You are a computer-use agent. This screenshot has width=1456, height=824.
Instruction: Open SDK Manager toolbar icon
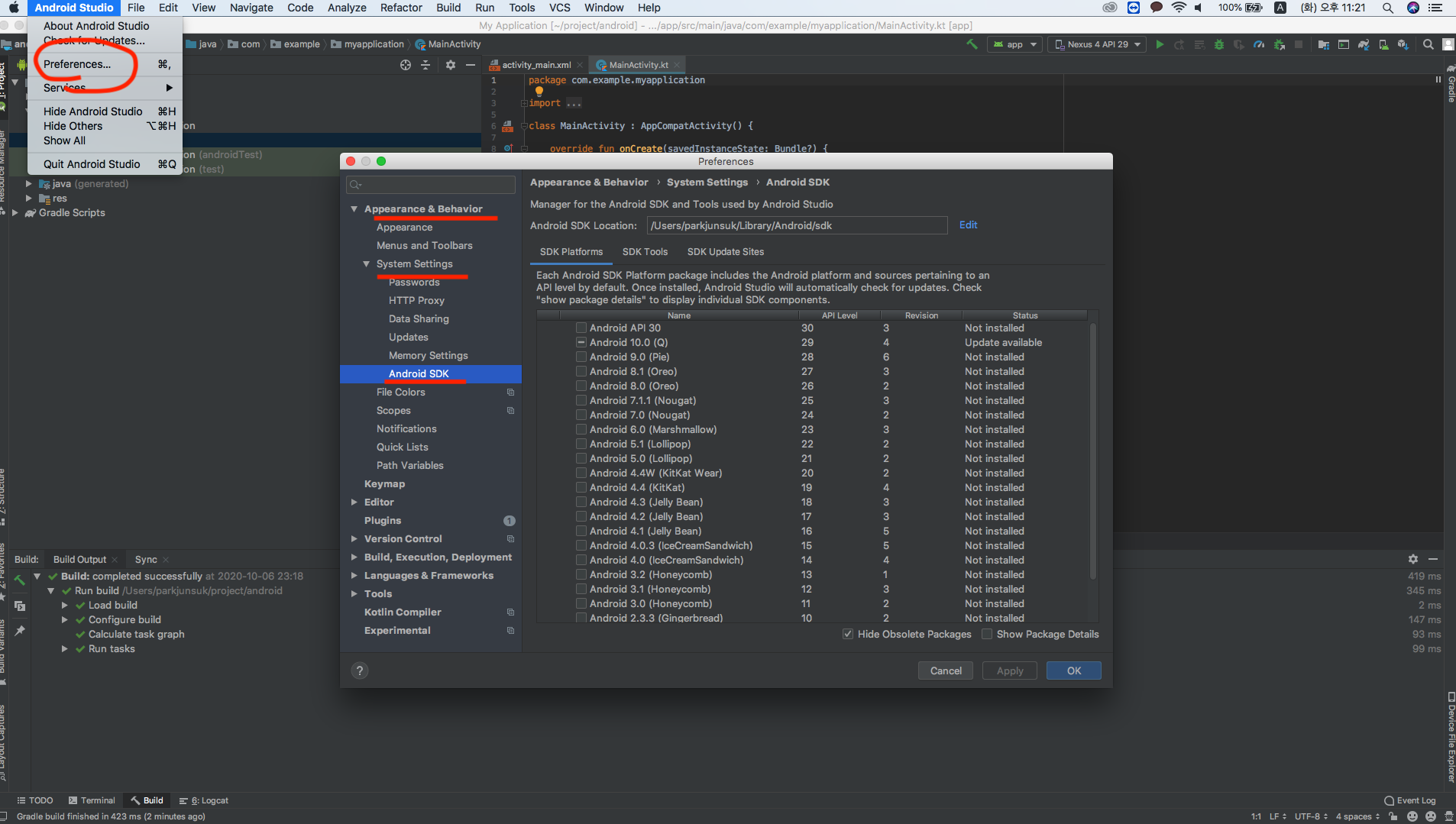pyautogui.click(x=1403, y=44)
